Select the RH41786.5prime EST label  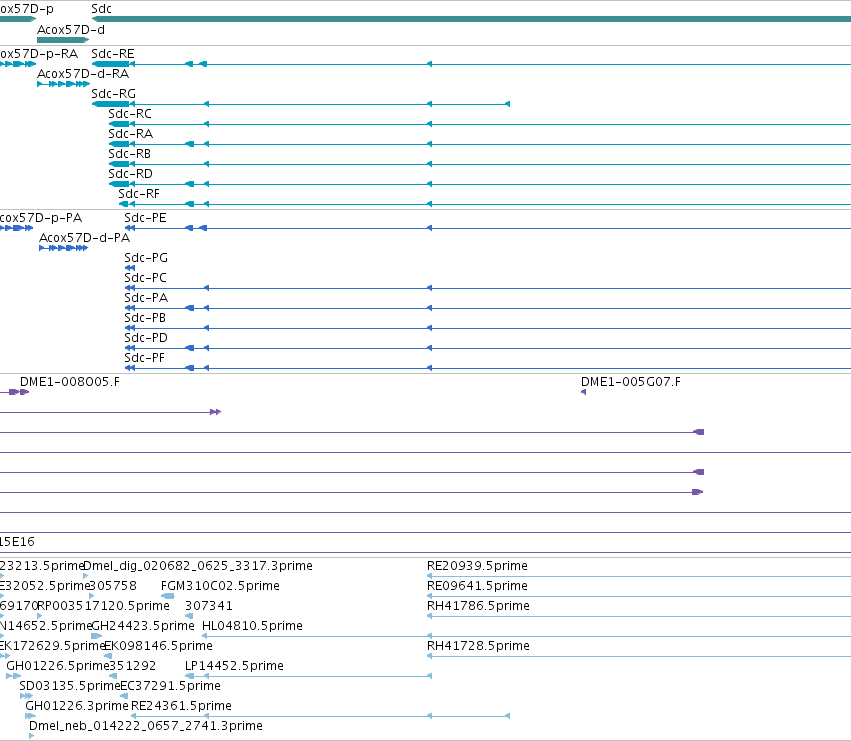coord(478,606)
